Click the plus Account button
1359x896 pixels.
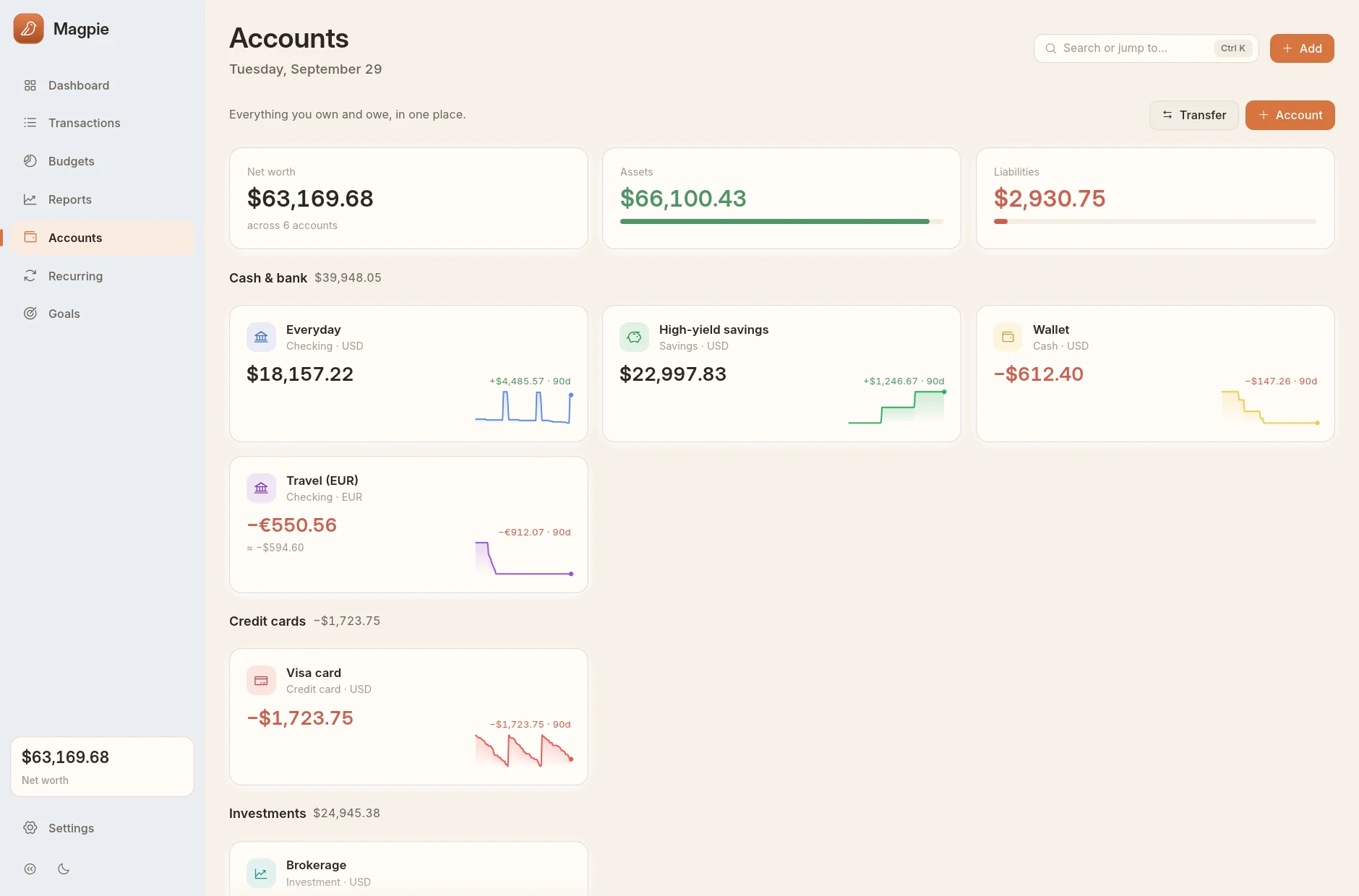(1290, 115)
